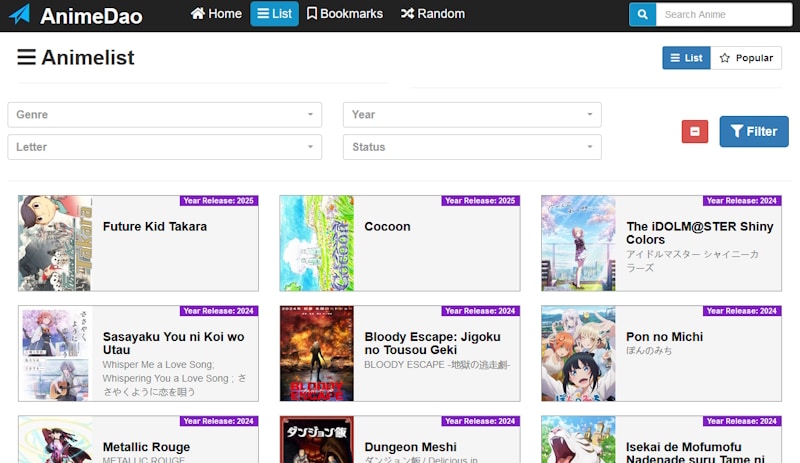Open the Metallic Rouge title link
This screenshot has height=463, width=800.
coord(146,447)
